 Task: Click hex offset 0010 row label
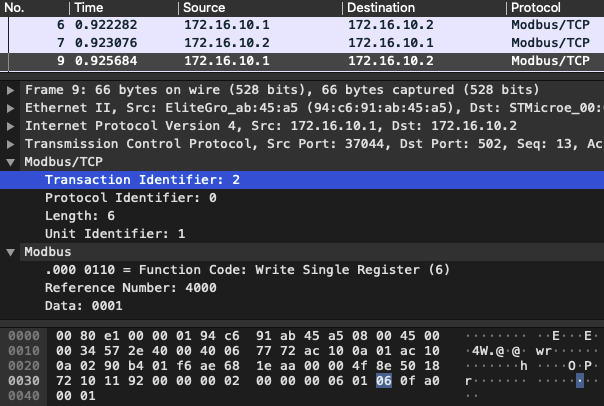[24, 351]
